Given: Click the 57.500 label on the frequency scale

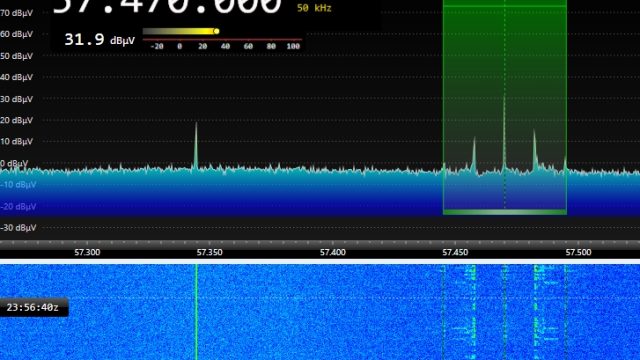Looking at the screenshot, I should [578, 252].
